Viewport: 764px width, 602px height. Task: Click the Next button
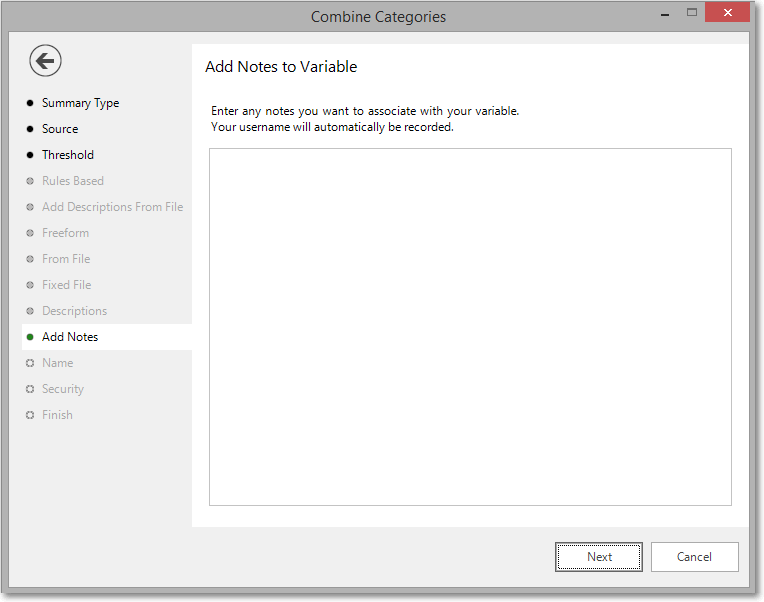coord(598,557)
